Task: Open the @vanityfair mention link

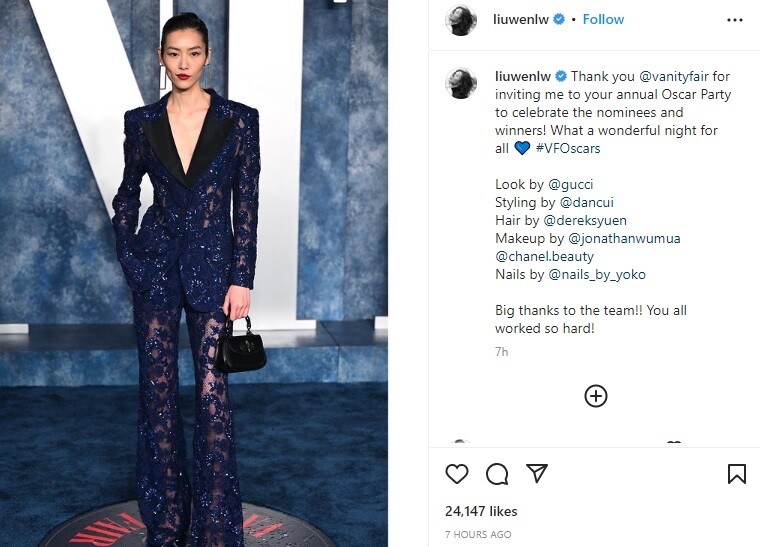Action: click(x=674, y=77)
